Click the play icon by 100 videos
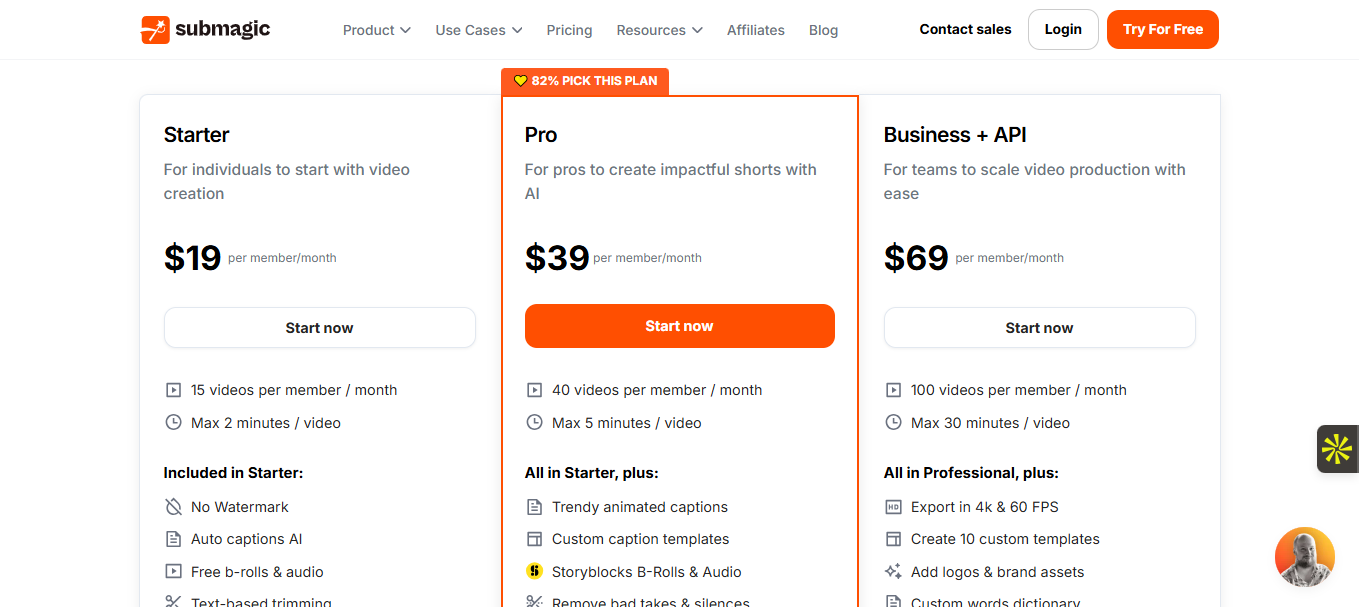This screenshot has height=607, width=1359. (x=893, y=390)
